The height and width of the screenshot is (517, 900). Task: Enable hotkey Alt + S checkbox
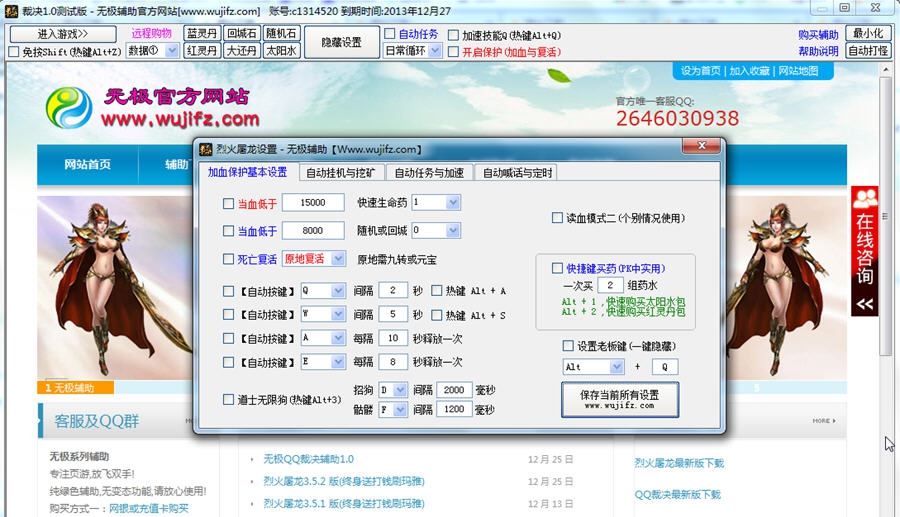click(x=436, y=315)
